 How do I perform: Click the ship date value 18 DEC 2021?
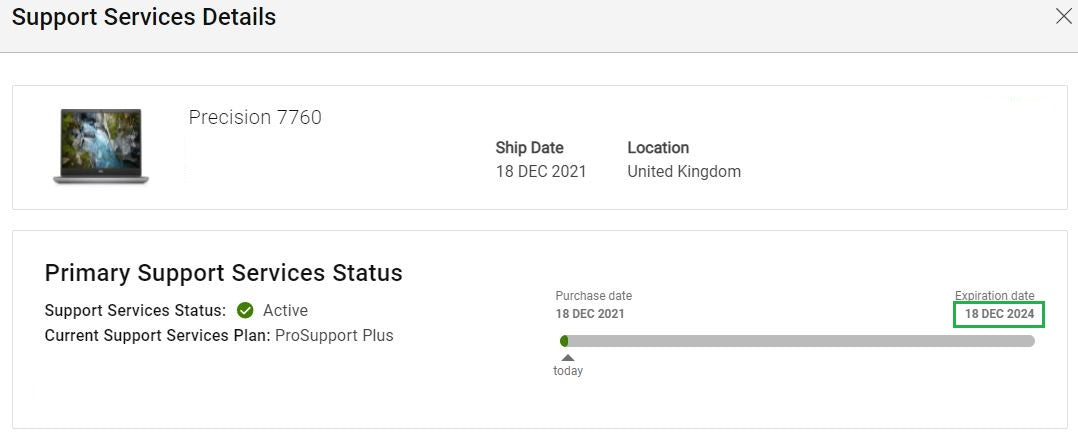coord(541,171)
